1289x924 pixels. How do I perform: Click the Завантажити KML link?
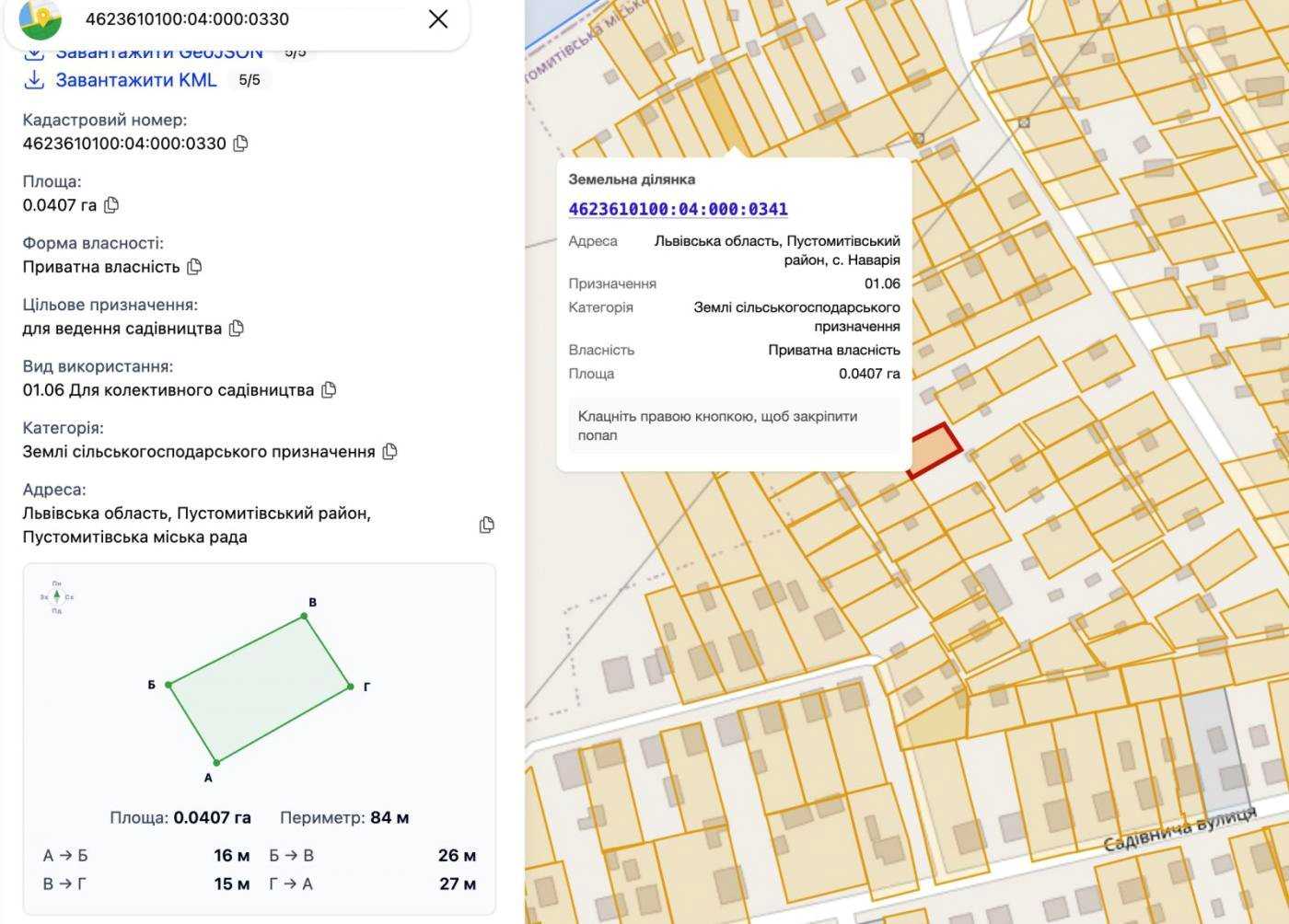pos(136,80)
